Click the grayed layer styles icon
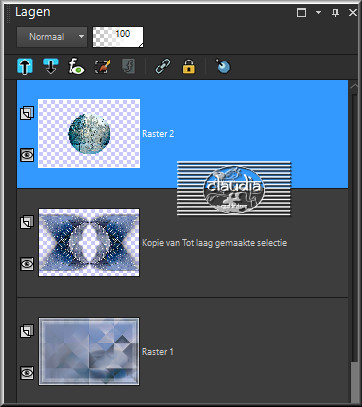362x407 pixels. [x=128, y=66]
